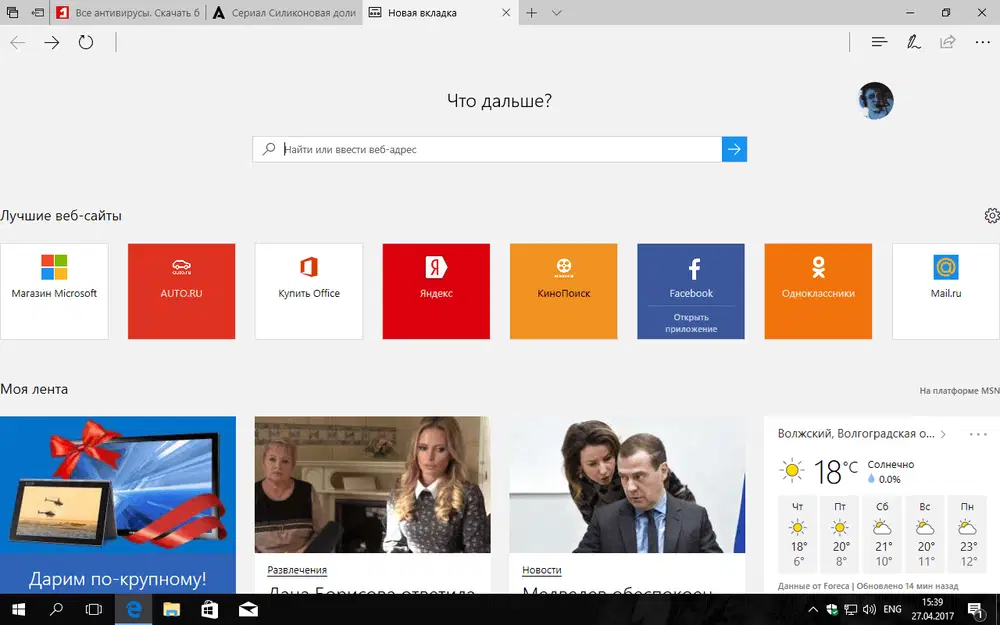Open the Новости news section link
The height and width of the screenshot is (625, 1000).
542,570
